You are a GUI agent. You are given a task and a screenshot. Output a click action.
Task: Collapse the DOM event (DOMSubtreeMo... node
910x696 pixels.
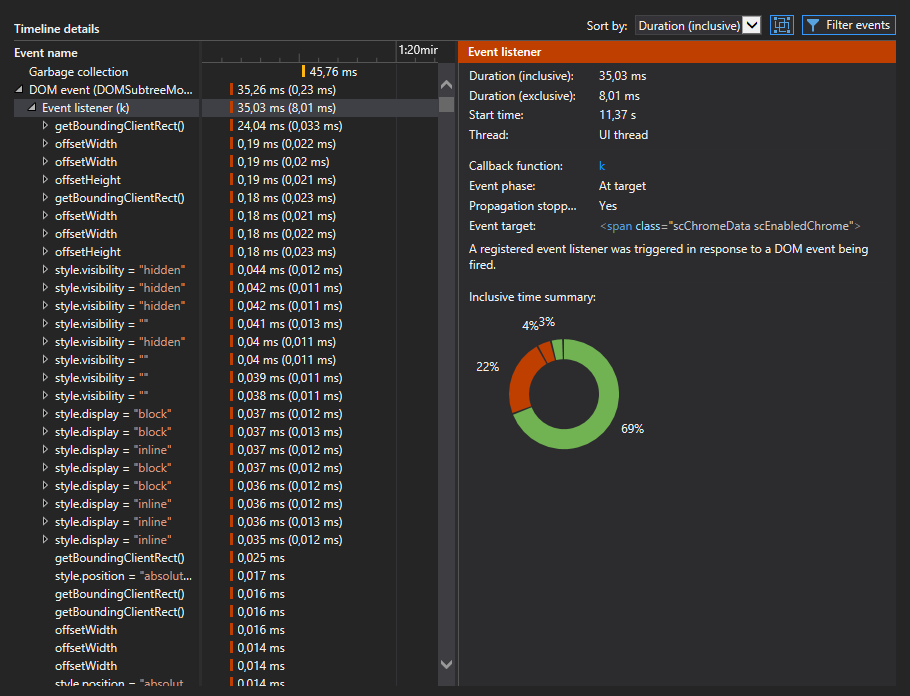tap(19, 89)
